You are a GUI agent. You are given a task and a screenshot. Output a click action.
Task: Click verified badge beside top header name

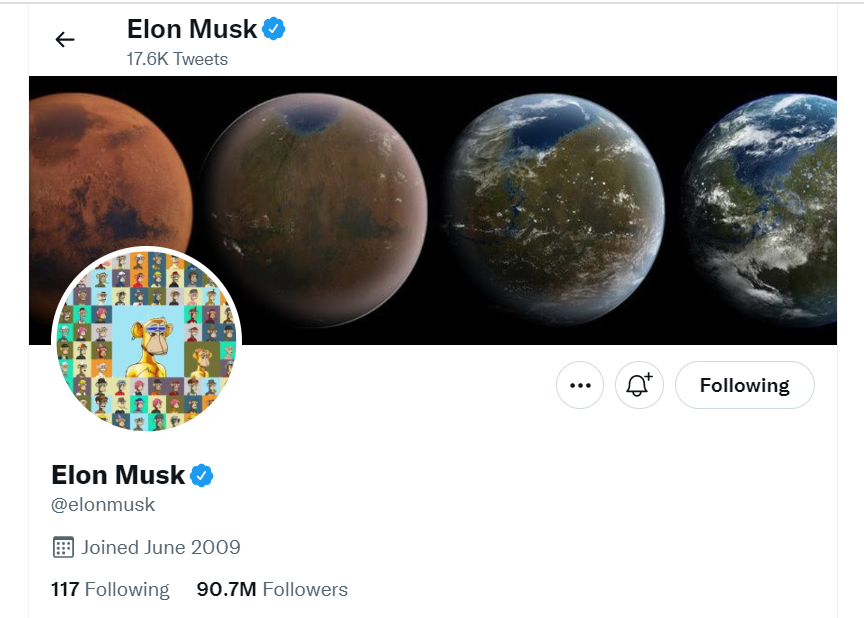pyautogui.click(x=274, y=29)
